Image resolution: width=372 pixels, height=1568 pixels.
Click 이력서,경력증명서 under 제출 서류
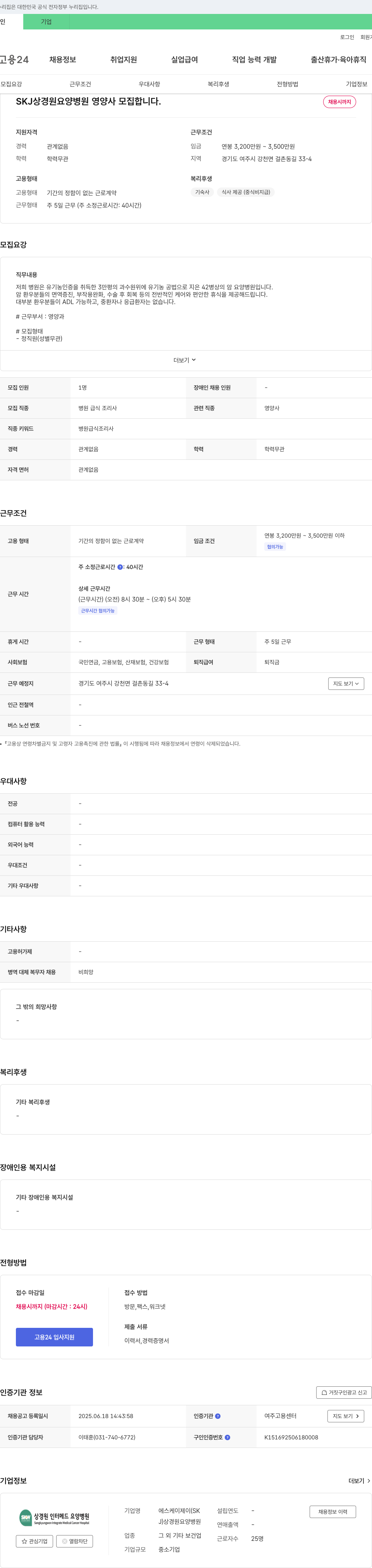pos(147,1340)
